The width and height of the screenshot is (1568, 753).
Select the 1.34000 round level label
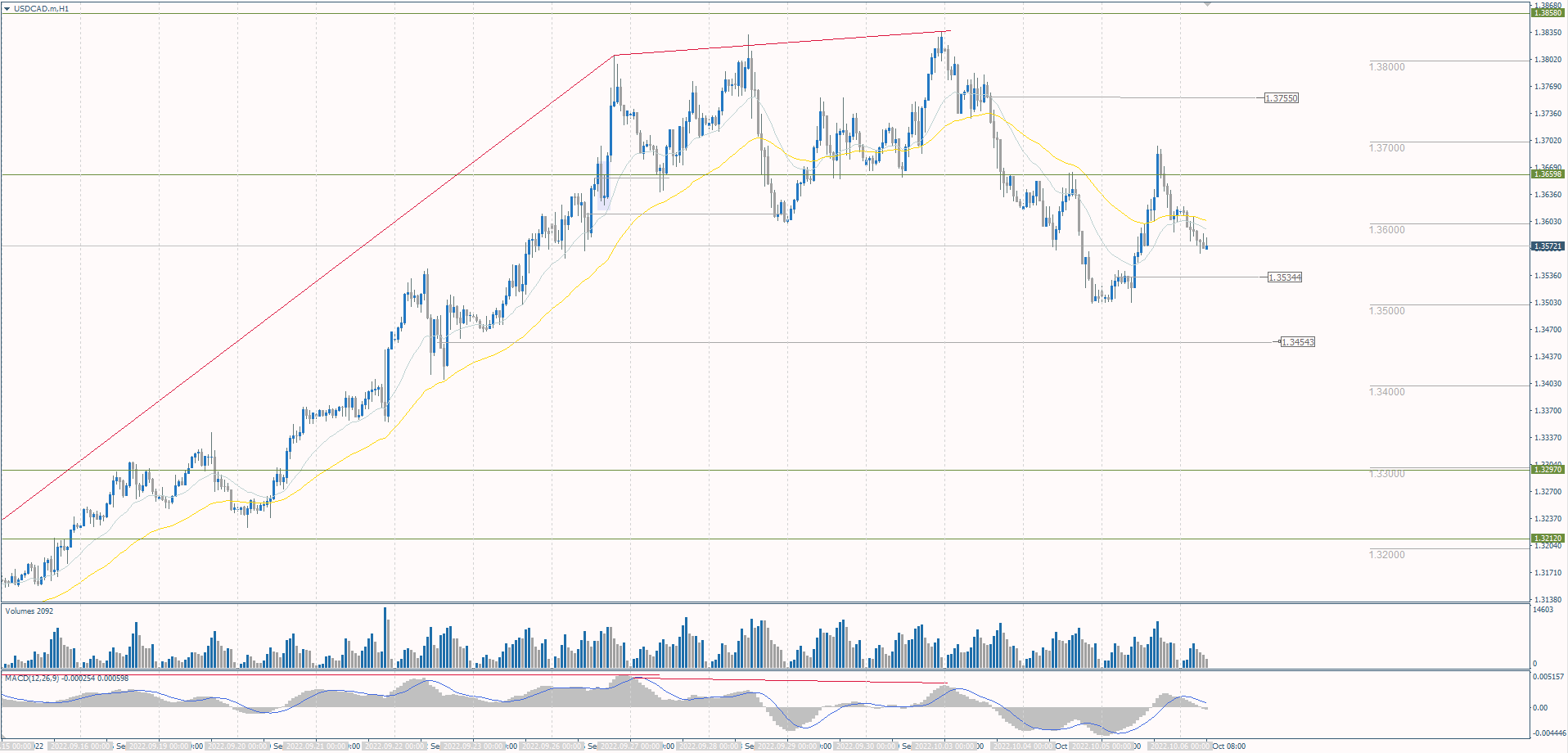coord(1386,392)
